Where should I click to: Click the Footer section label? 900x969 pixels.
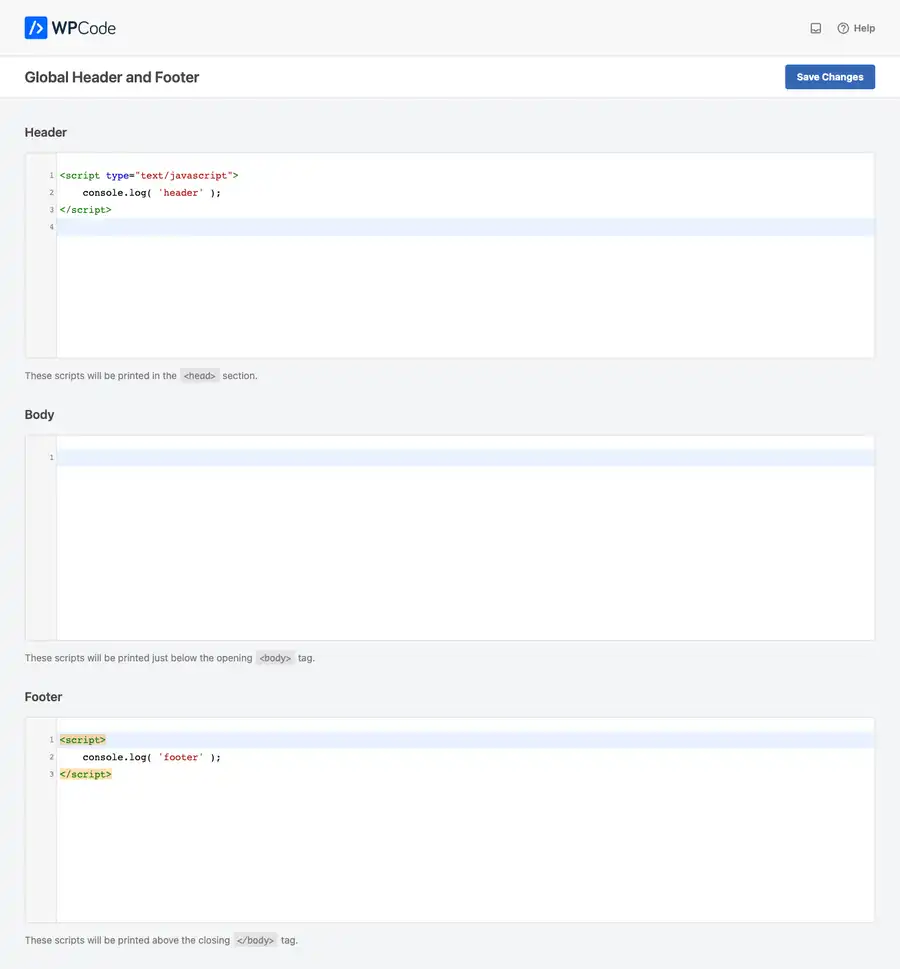pos(43,697)
